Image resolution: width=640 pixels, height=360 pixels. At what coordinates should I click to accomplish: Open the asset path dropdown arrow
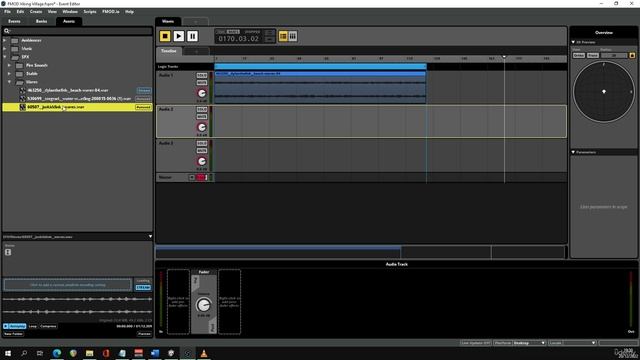click(x=150, y=237)
